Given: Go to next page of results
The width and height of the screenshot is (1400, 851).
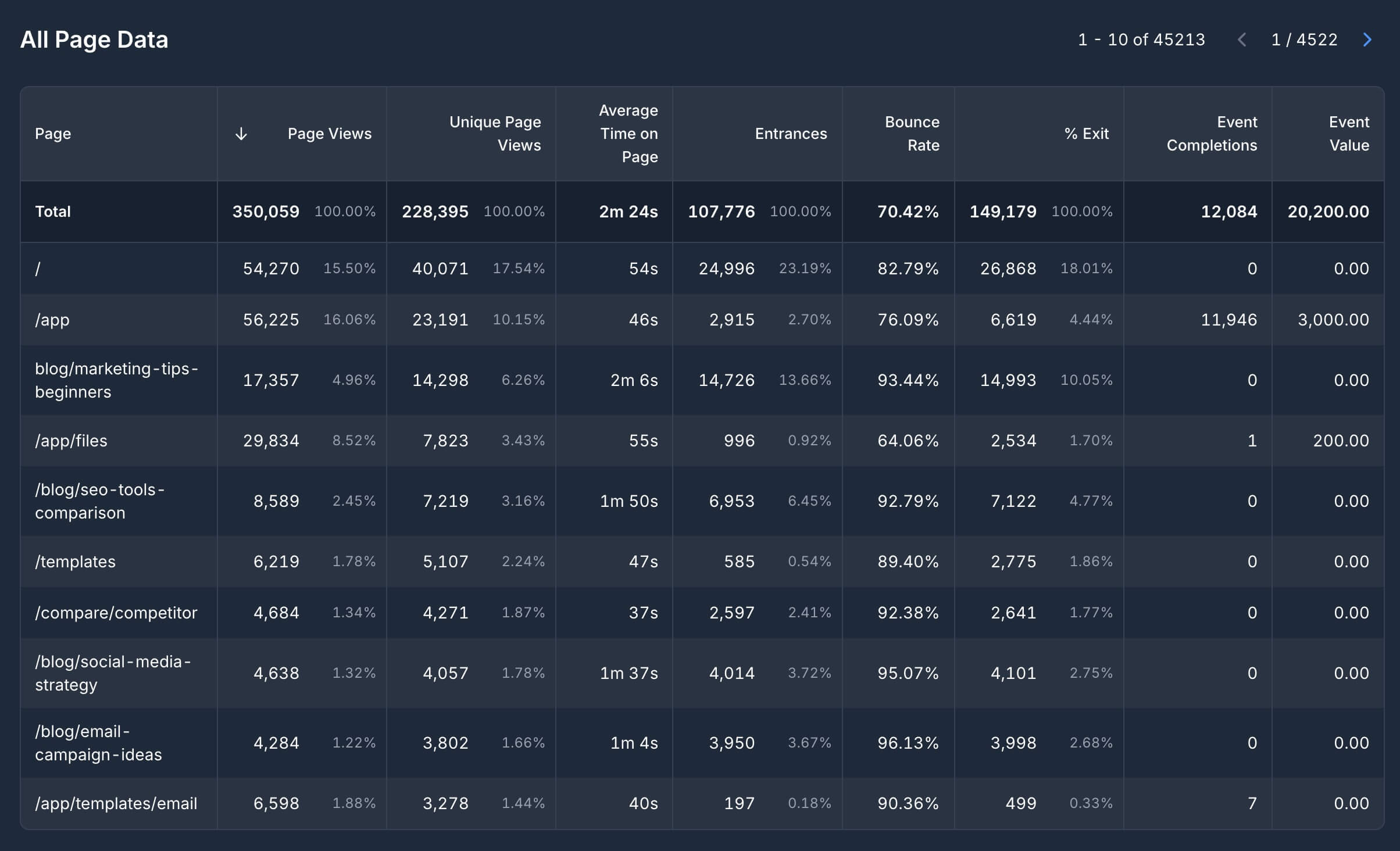Looking at the screenshot, I should 1367,40.
